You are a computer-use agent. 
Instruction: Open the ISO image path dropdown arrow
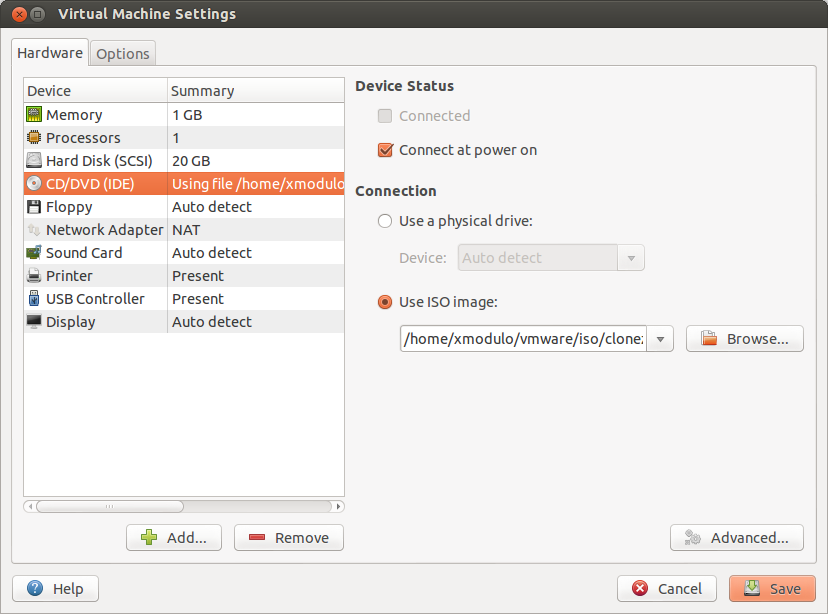point(660,339)
